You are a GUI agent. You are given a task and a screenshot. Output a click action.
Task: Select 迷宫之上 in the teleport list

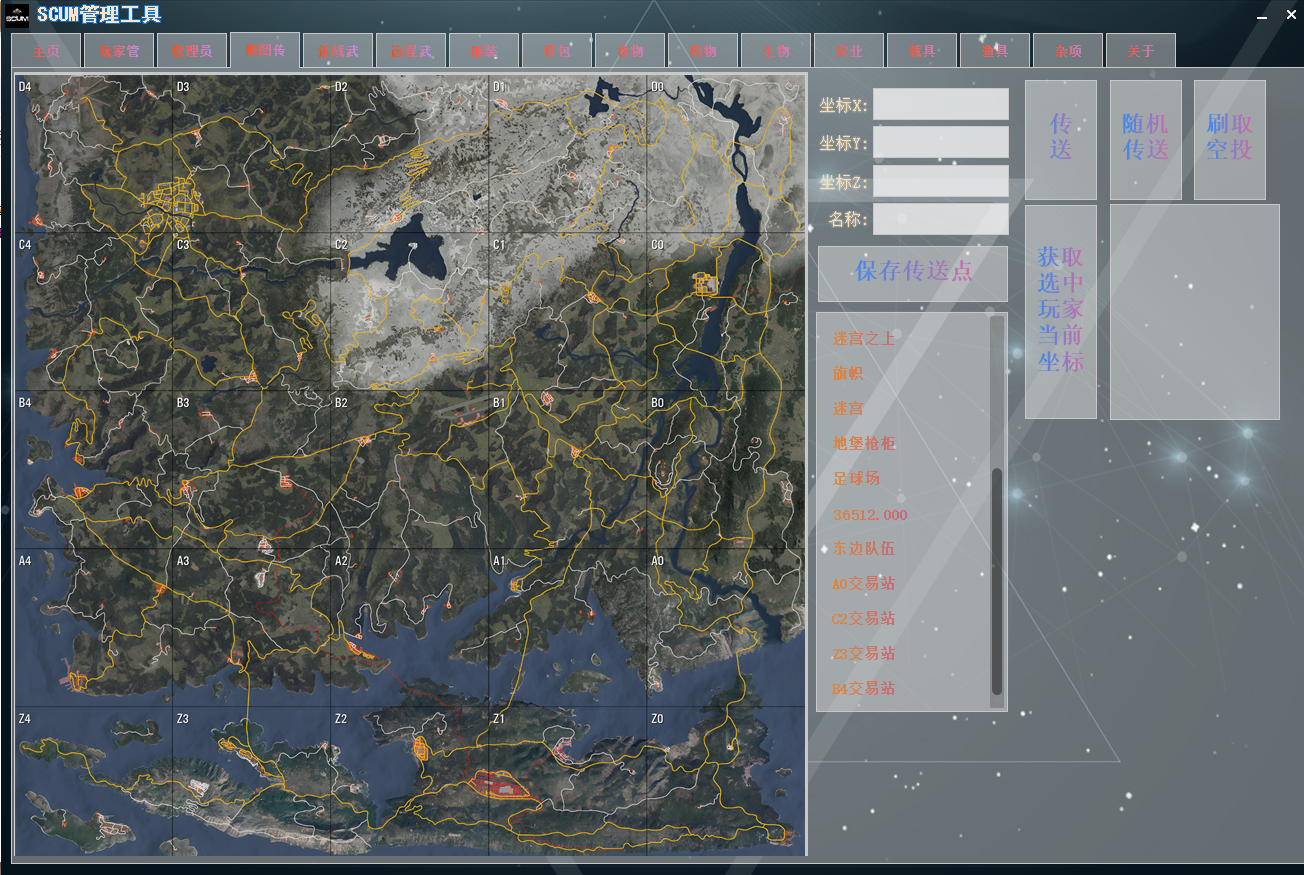coord(864,339)
